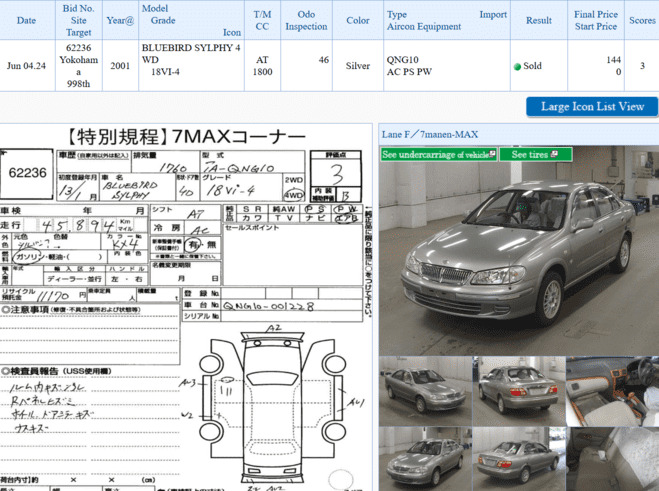Click the Final Price column header
Screen dimensions: 659x491
point(596,20)
